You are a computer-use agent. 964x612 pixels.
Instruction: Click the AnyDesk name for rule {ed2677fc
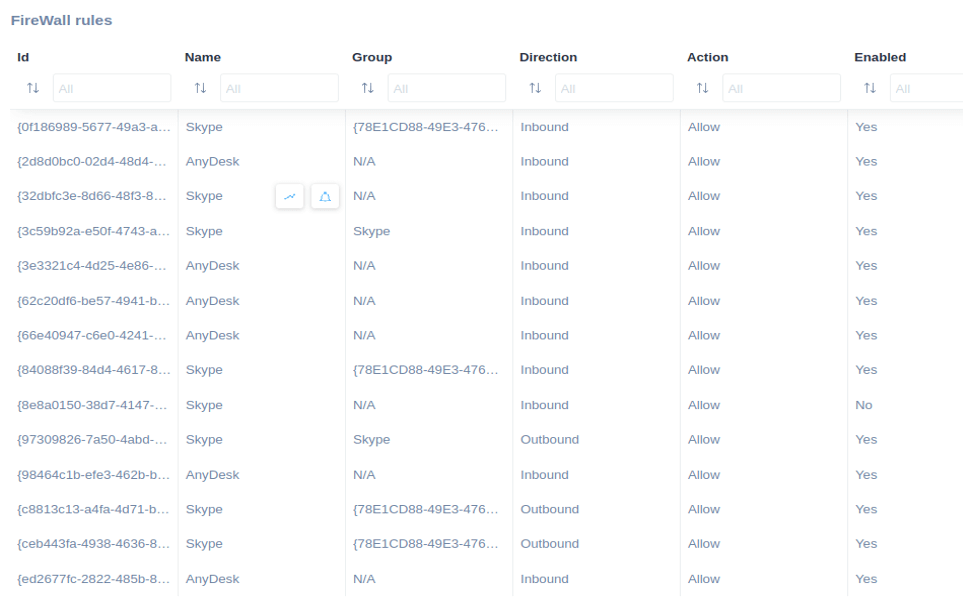pos(212,579)
